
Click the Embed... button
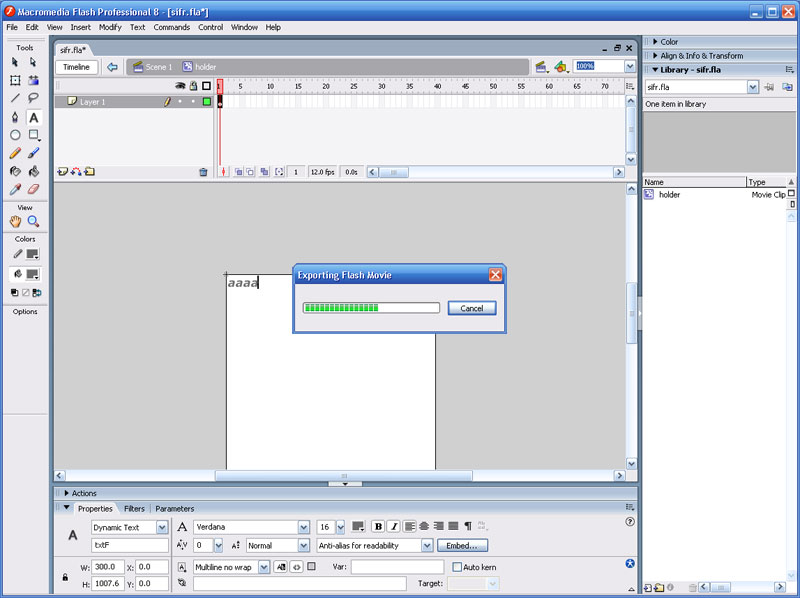click(x=462, y=545)
